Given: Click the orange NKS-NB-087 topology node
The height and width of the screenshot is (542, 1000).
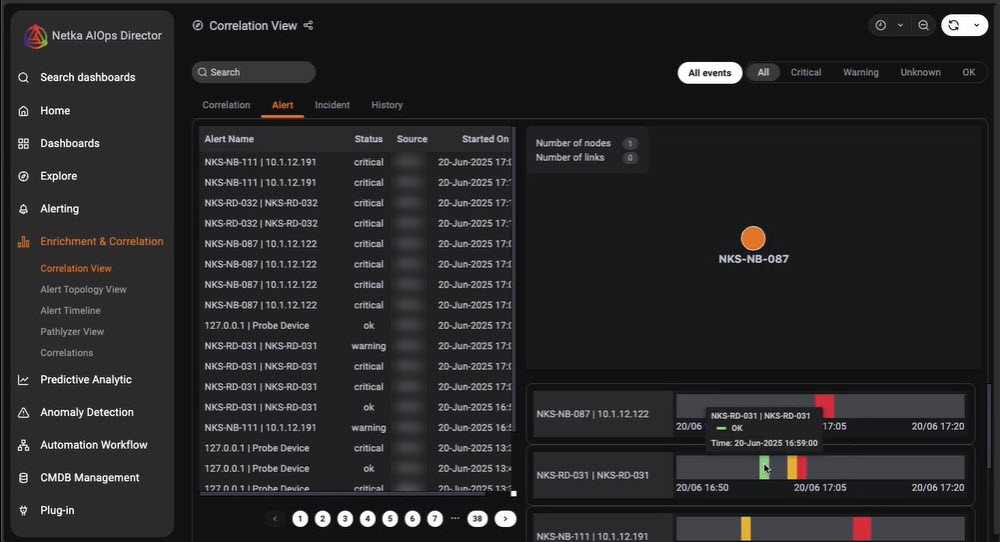Looking at the screenshot, I should [753, 238].
